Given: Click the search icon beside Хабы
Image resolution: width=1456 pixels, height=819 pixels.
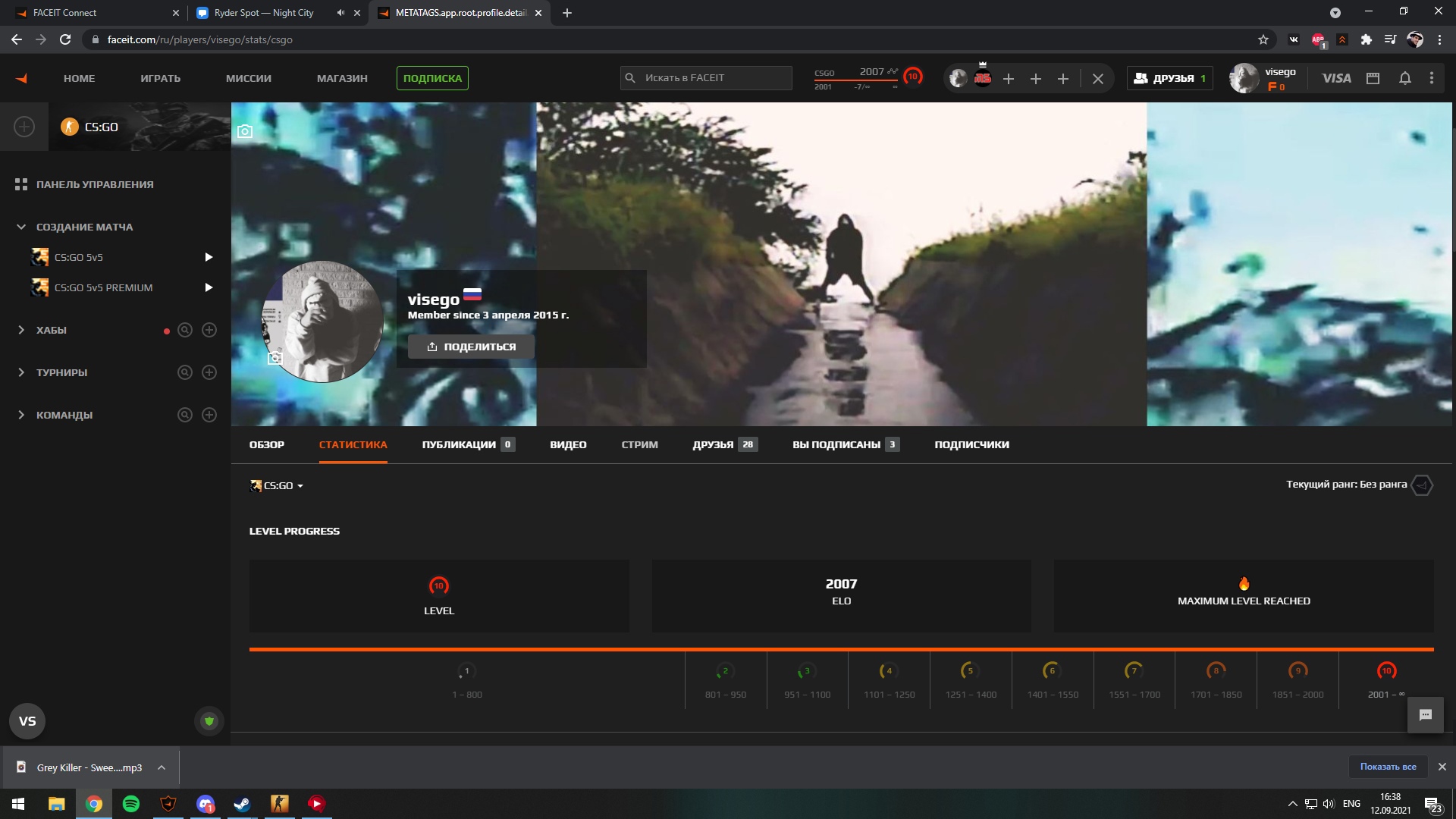Looking at the screenshot, I should [x=184, y=330].
